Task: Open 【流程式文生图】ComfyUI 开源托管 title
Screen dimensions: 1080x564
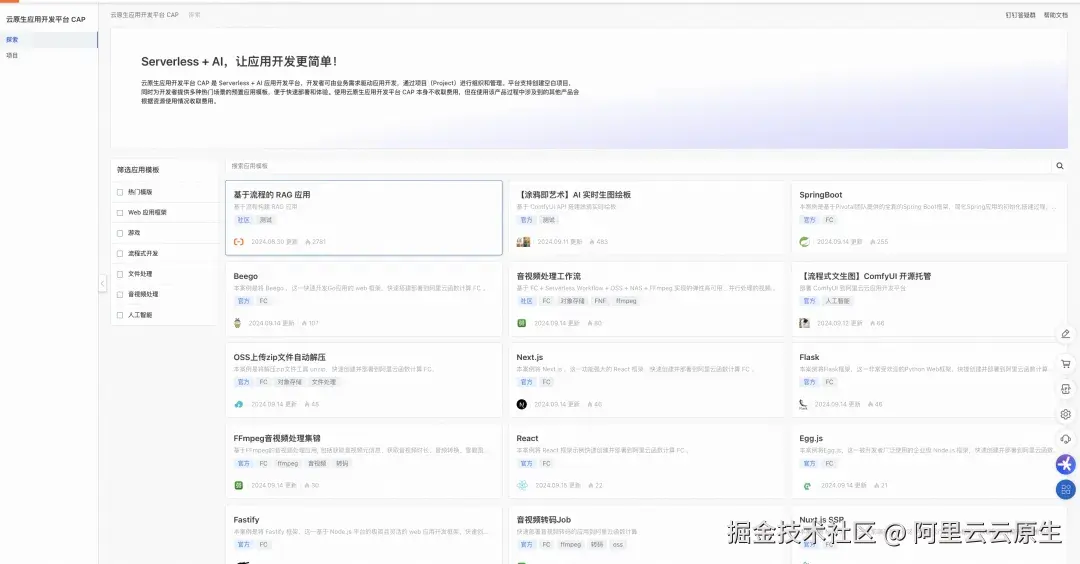Action: point(865,276)
